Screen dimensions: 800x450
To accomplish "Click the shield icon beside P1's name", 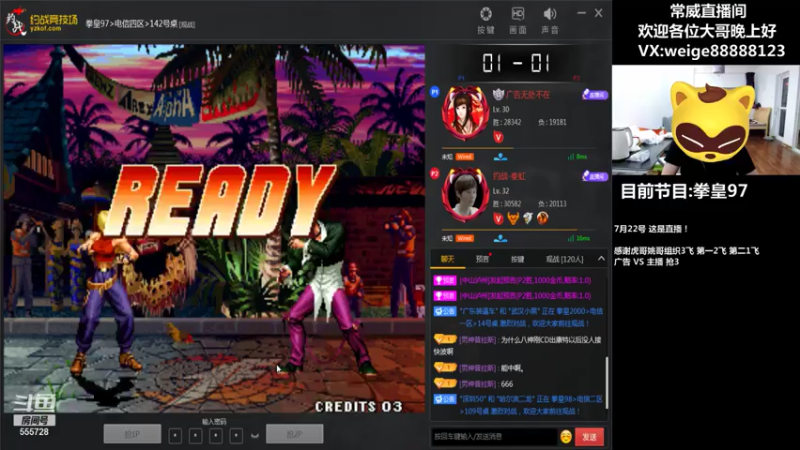I will (x=498, y=94).
